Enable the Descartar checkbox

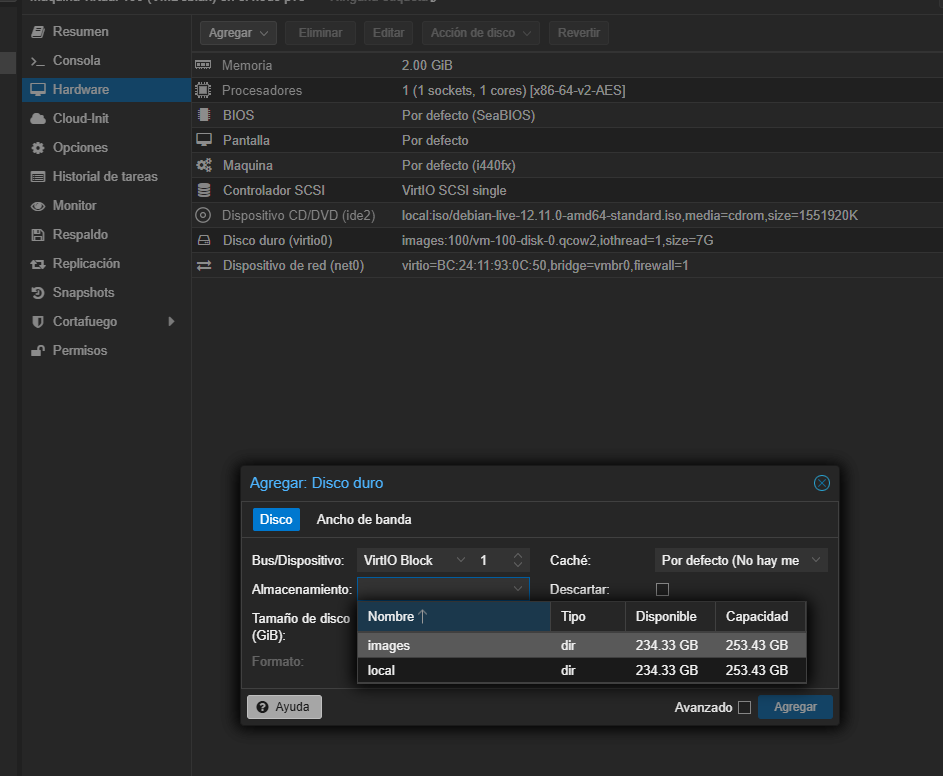(x=662, y=590)
